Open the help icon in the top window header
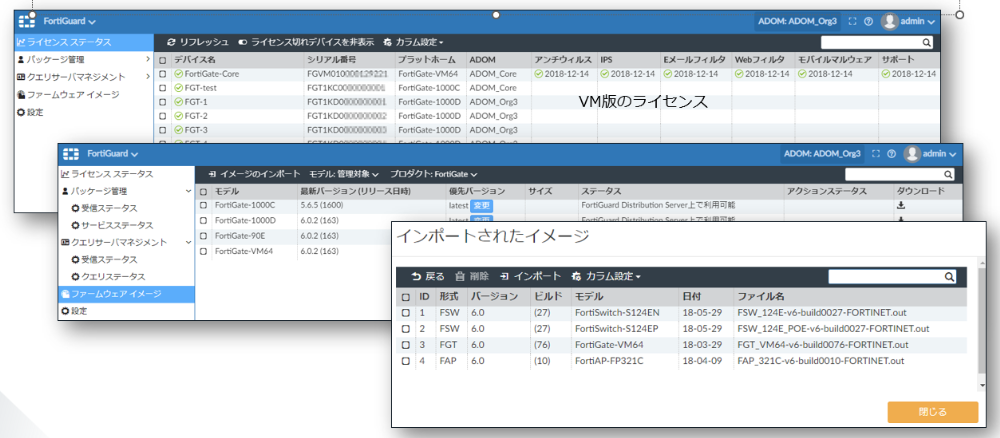The width and height of the screenshot is (1000, 438). pyautogui.click(x=868, y=21)
